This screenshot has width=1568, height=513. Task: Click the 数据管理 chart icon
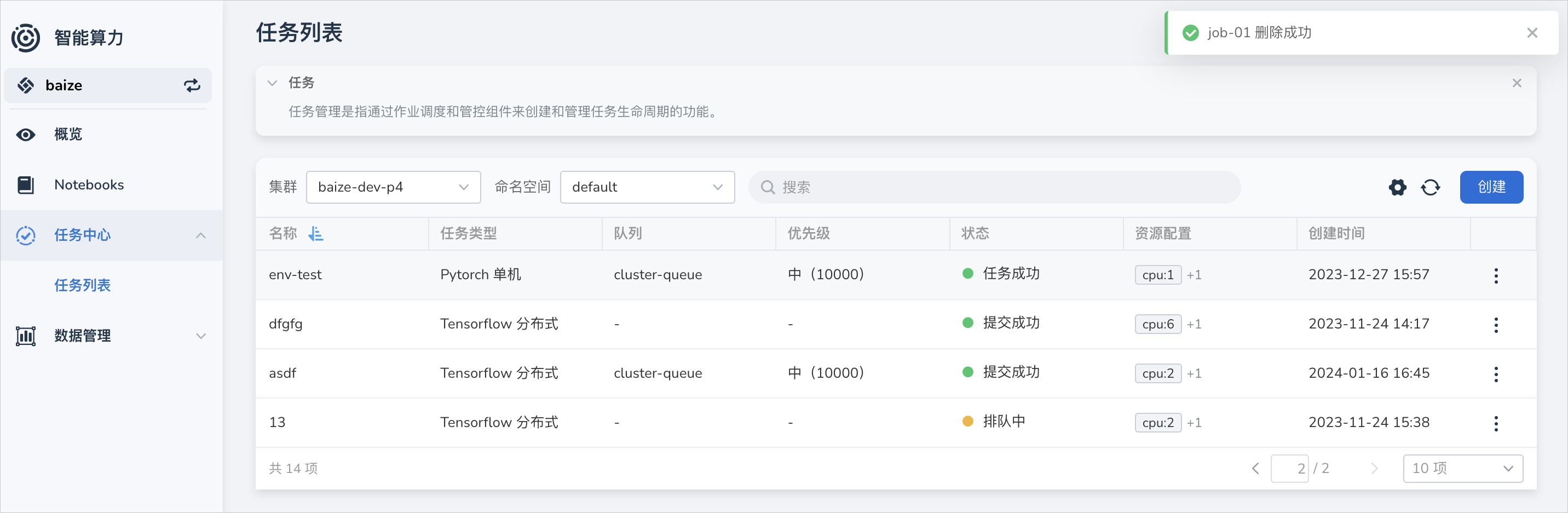26,336
